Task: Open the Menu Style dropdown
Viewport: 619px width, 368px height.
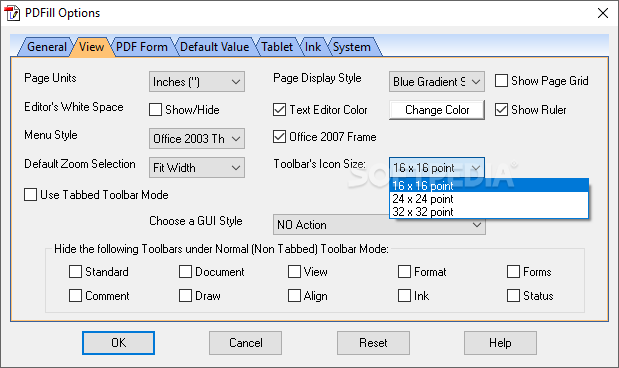Action: pyautogui.click(x=197, y=139)
